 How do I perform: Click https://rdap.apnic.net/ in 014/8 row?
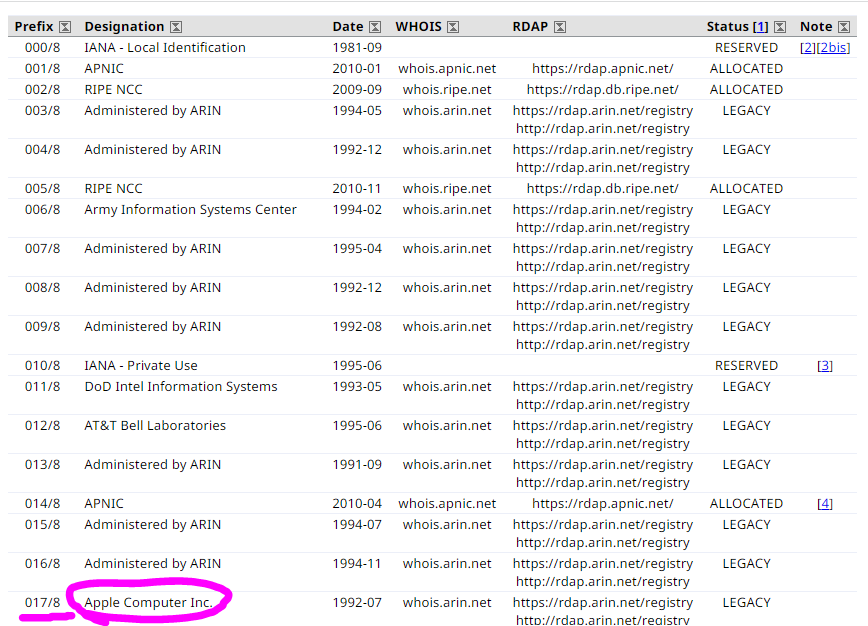[x=603, y=503]
